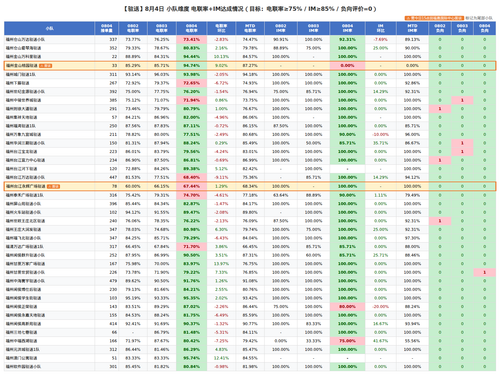
Task: Click the change value 41.67%
Action: 380,341
